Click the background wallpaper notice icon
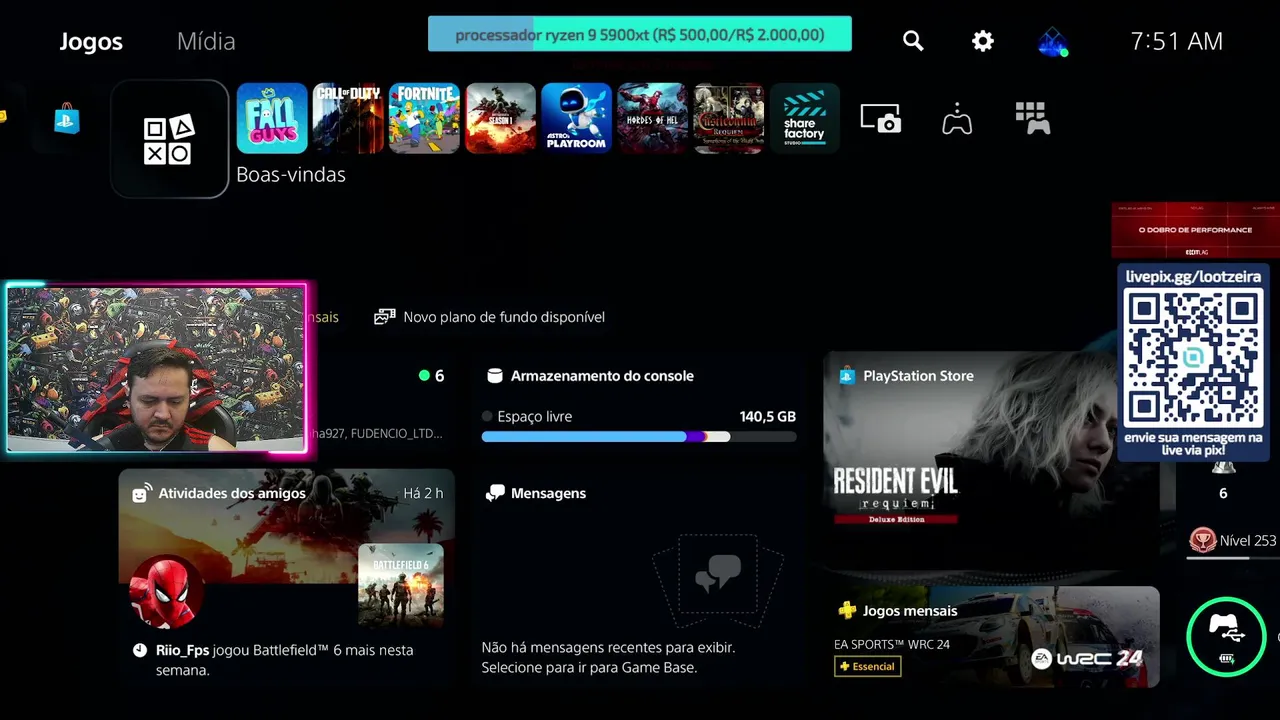 click(384, 317)
